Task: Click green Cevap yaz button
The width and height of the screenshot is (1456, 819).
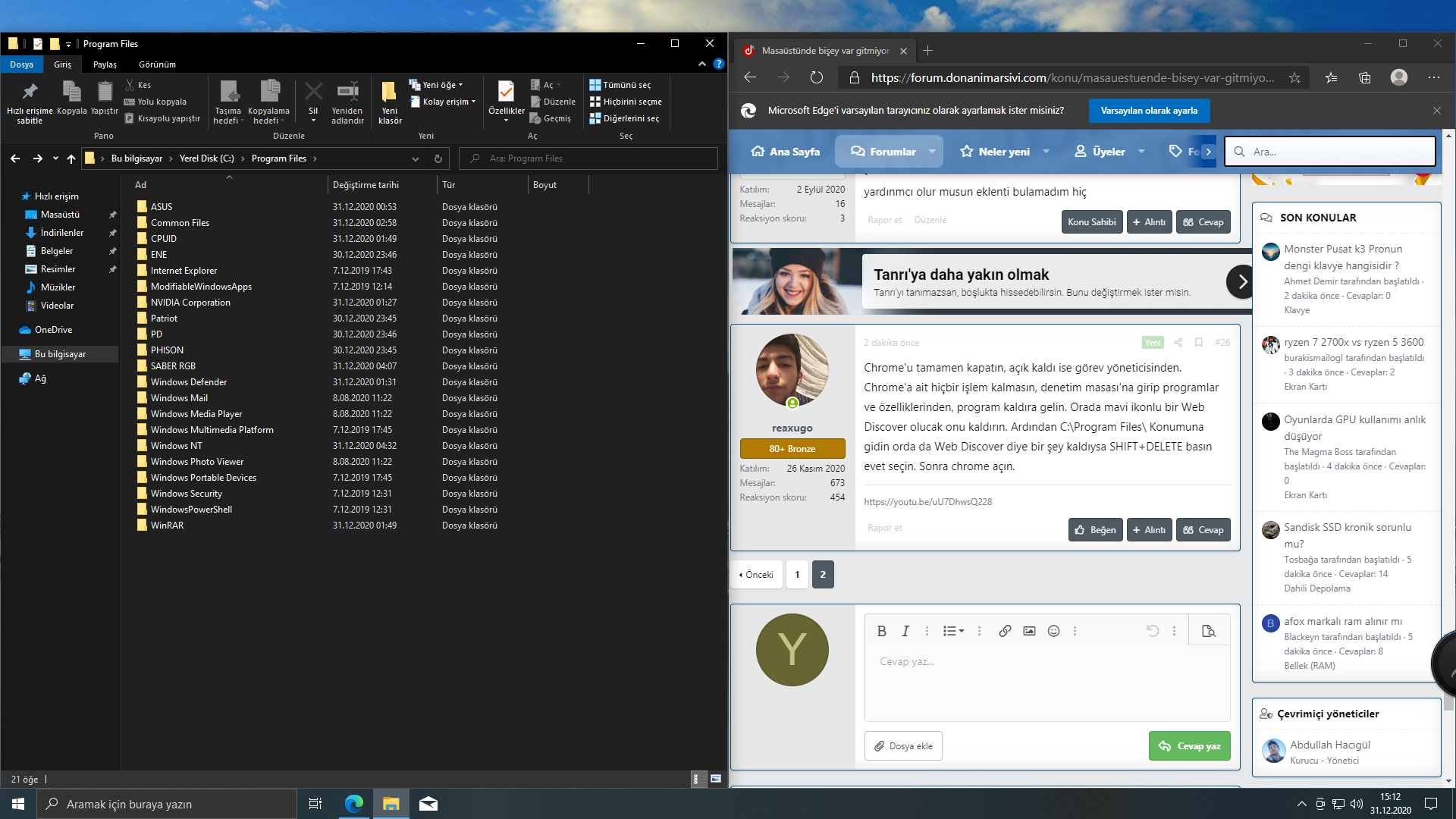Action: coord(1189,746)
